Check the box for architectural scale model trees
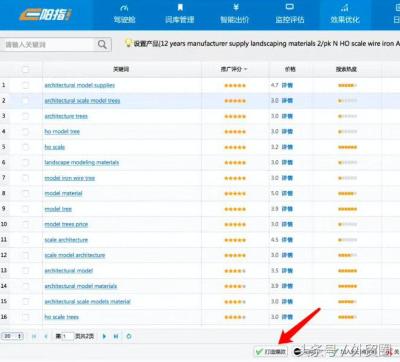 pos(25,101)
